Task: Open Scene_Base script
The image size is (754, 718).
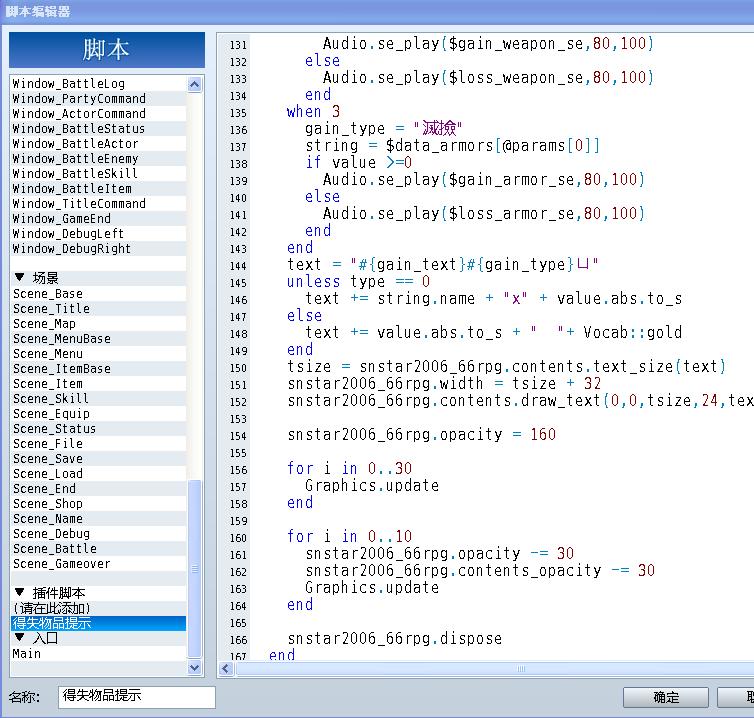Action: (x=98, y=293)
